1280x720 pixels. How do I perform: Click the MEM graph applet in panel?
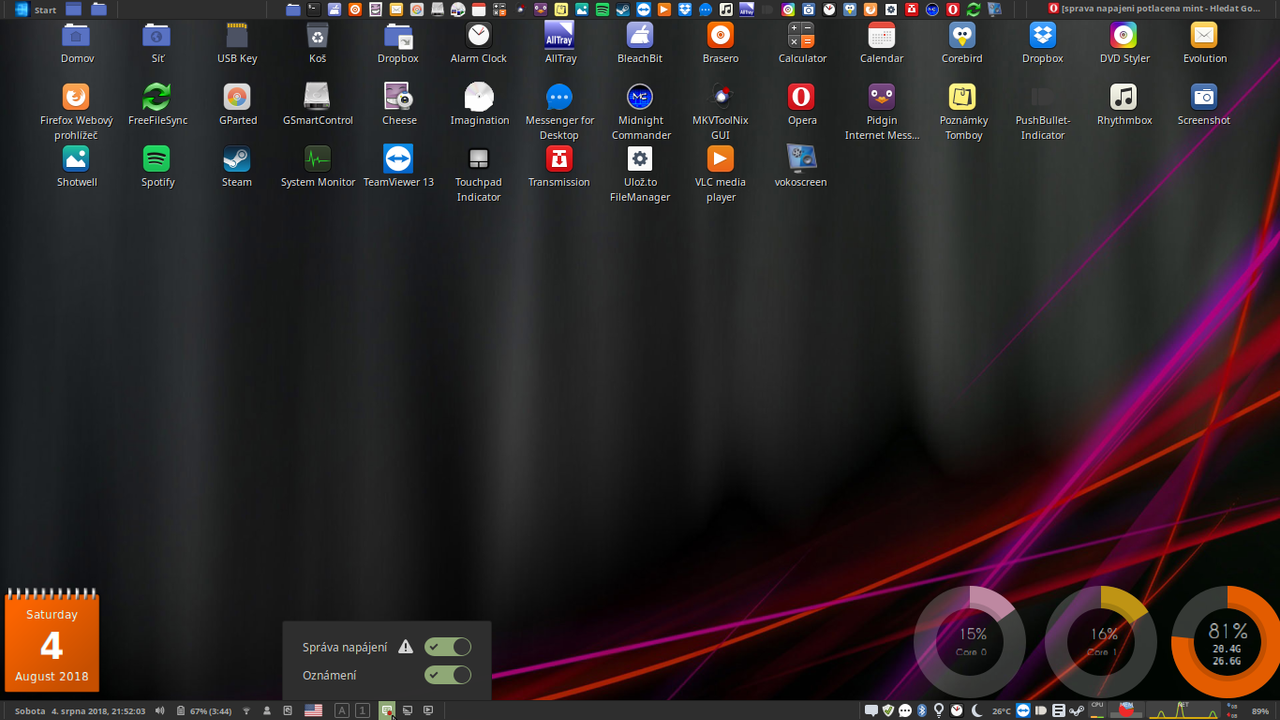1126,710
